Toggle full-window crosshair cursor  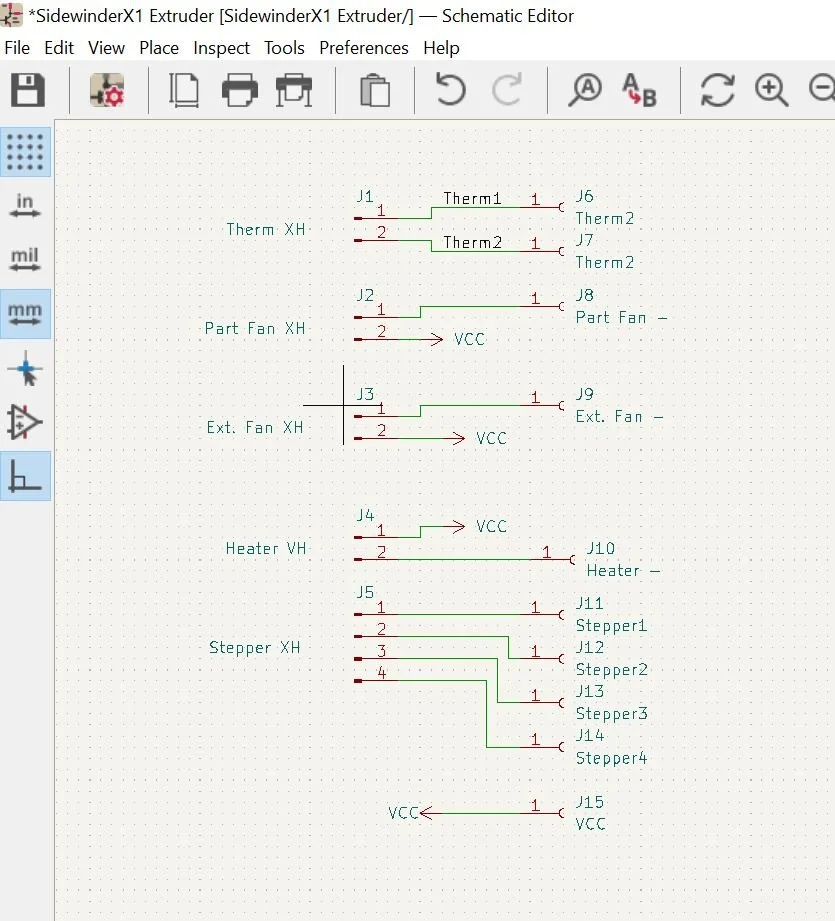(25, 368)
